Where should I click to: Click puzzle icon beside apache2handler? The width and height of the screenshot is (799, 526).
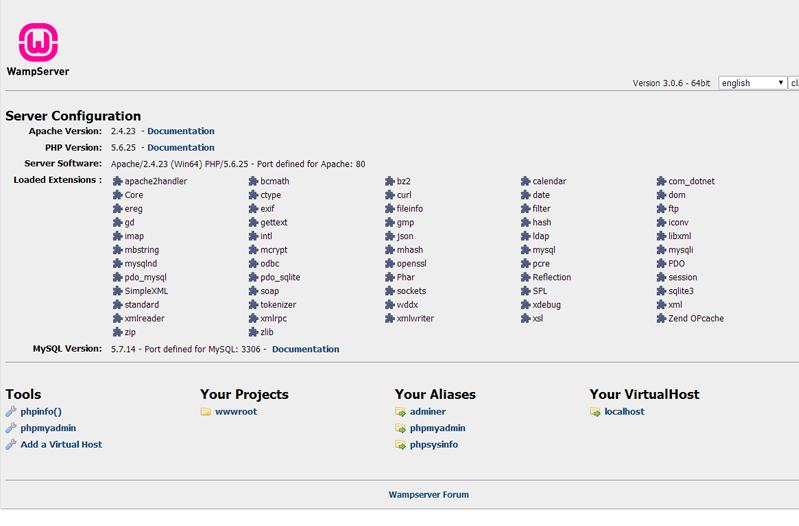pyautogui.click(x=117, y=181)
